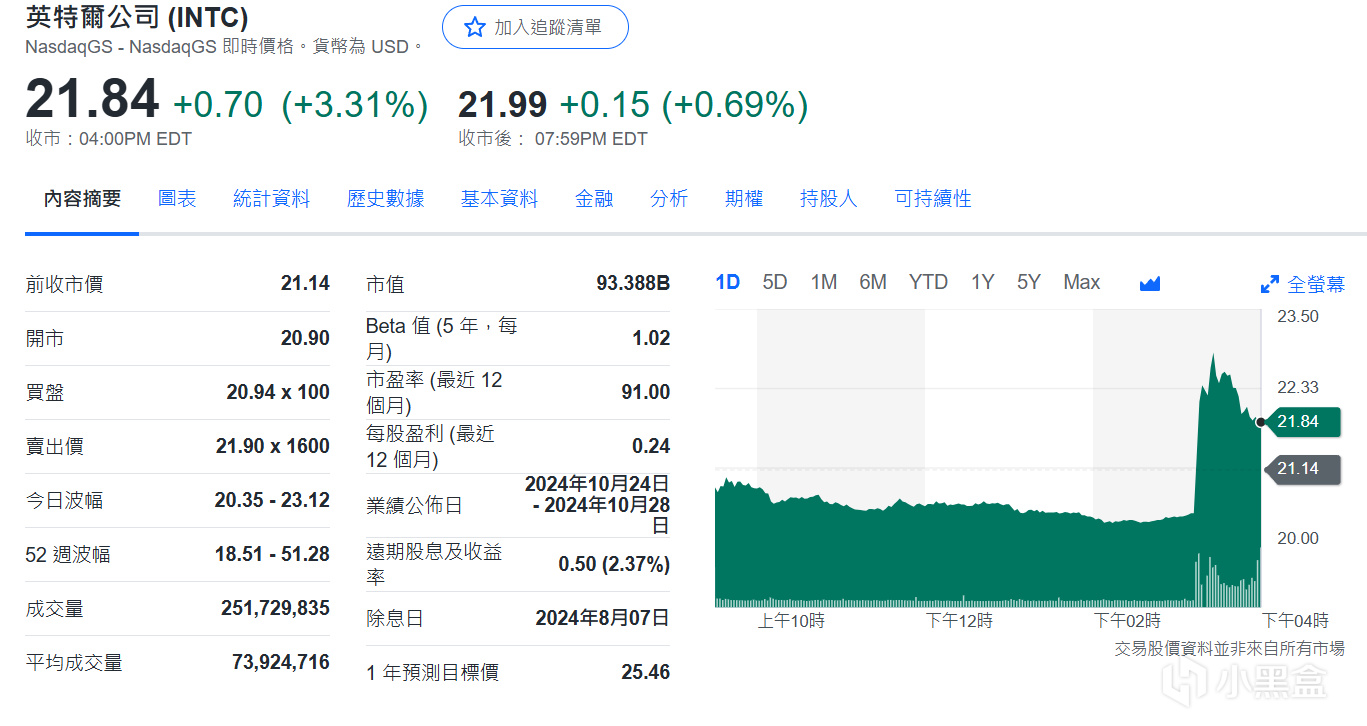Go to the 基本資料 tab

point(499,199)
